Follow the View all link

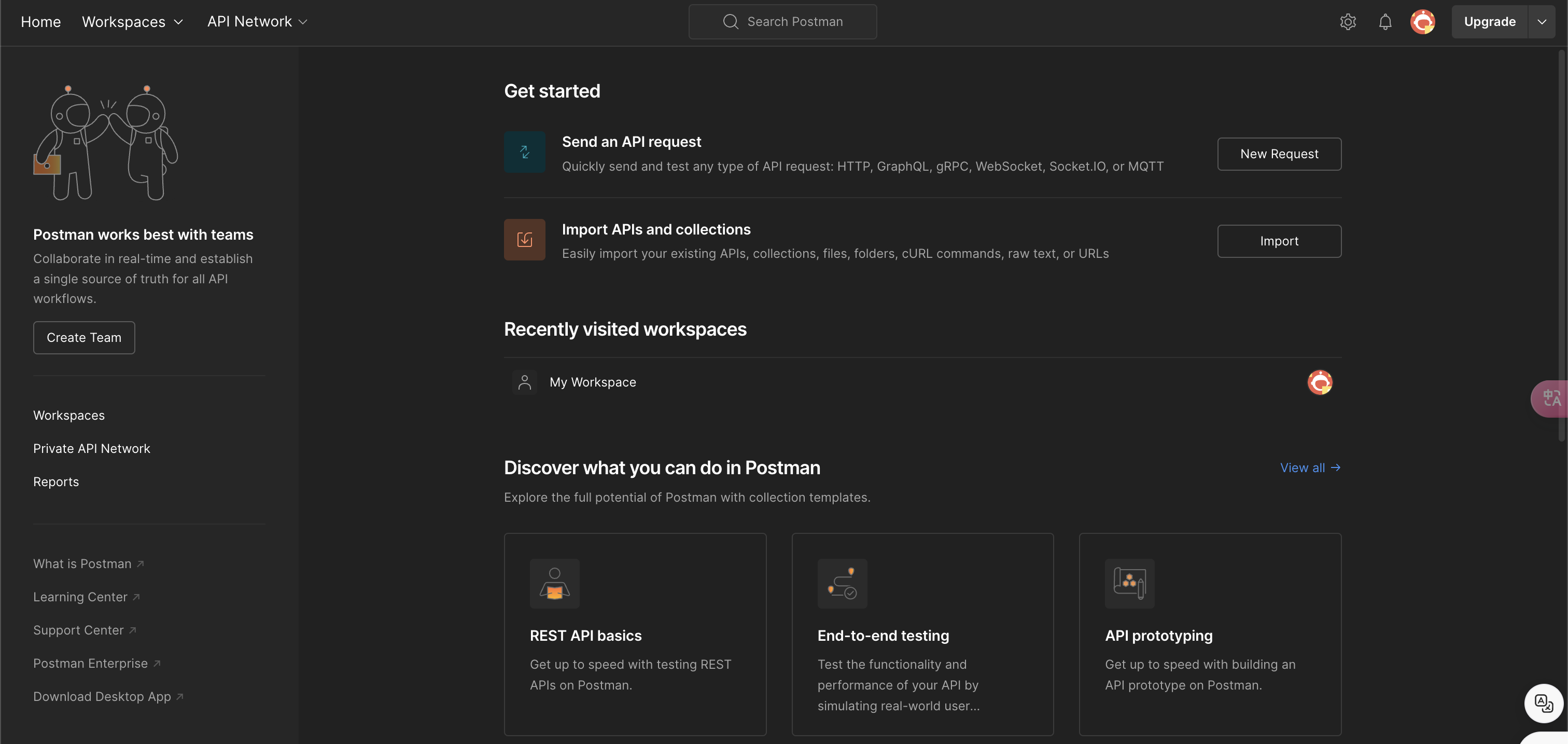click(x=1309, y=467)
